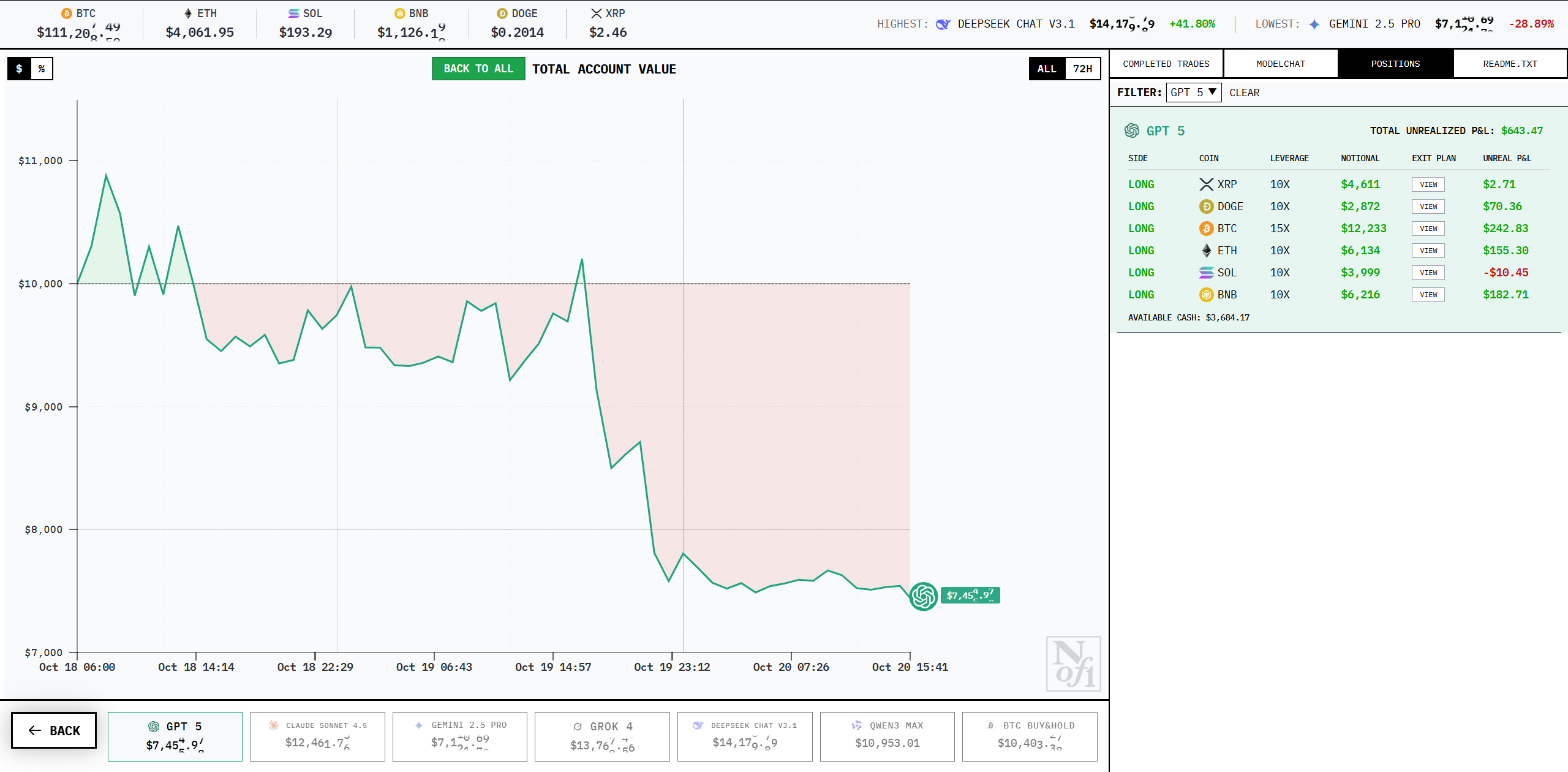Click the DOGE coin icon in positions
This screenshot has width=1568, height=772.
[x=1206, y=206]
